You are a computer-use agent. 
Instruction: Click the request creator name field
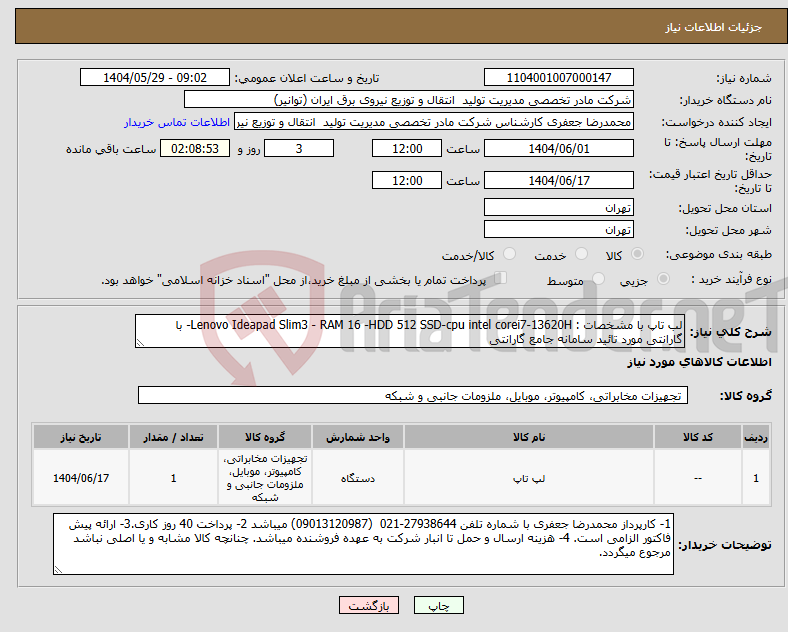point(434,122)
